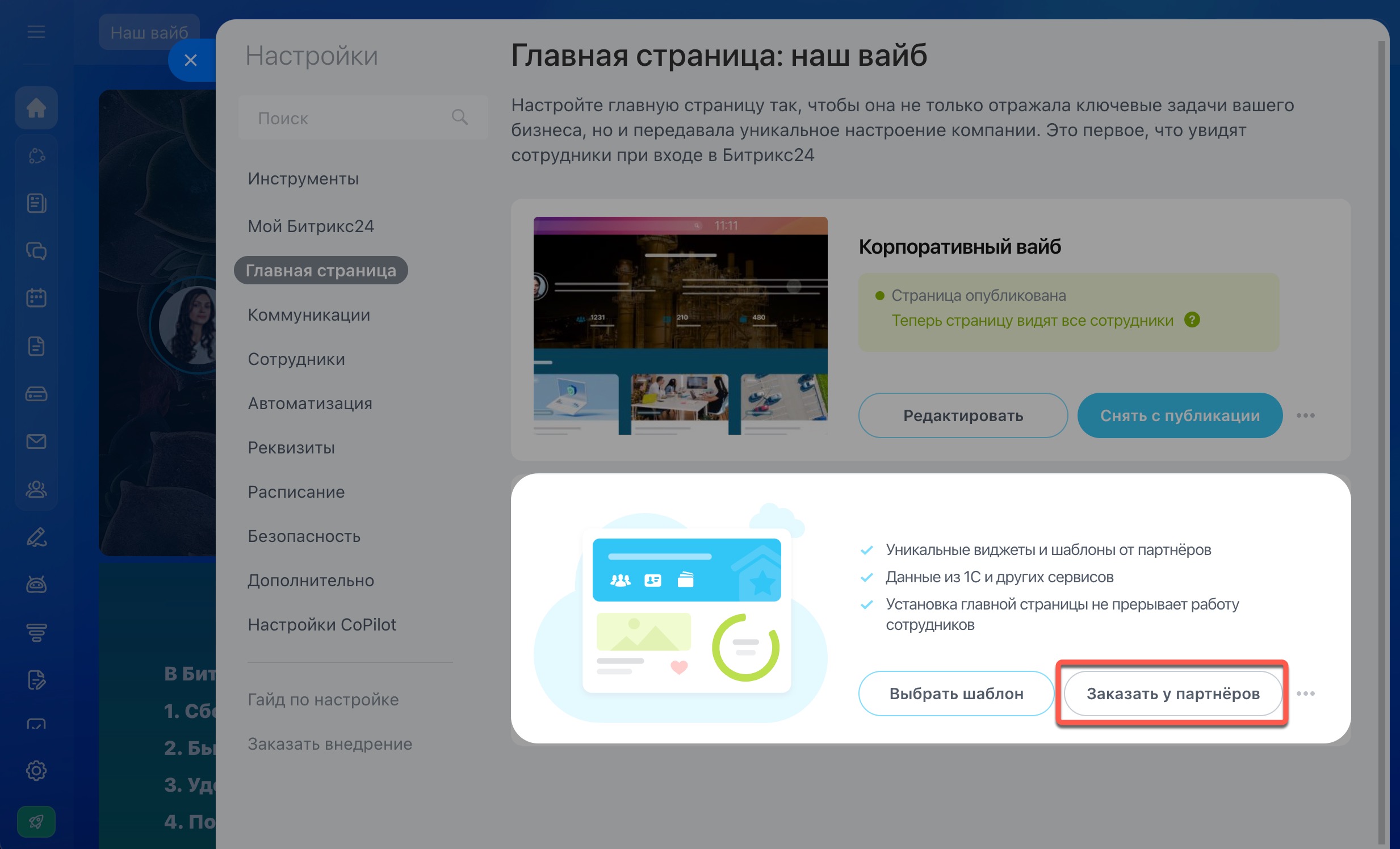This screenshot has height=849, width=1400.
Task: Open three-dots menu next to Снять с публикации
Action: (1306, 415)
